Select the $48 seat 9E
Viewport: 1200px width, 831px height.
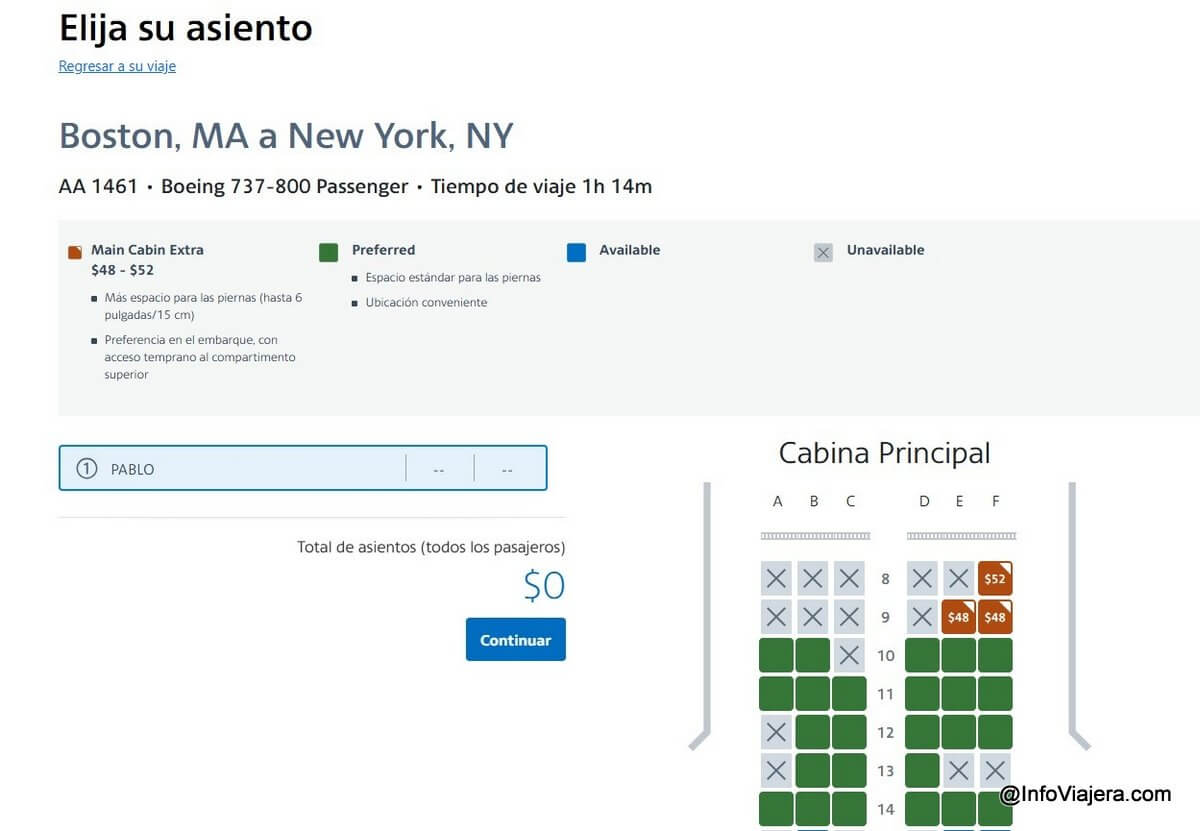point(958,617)
